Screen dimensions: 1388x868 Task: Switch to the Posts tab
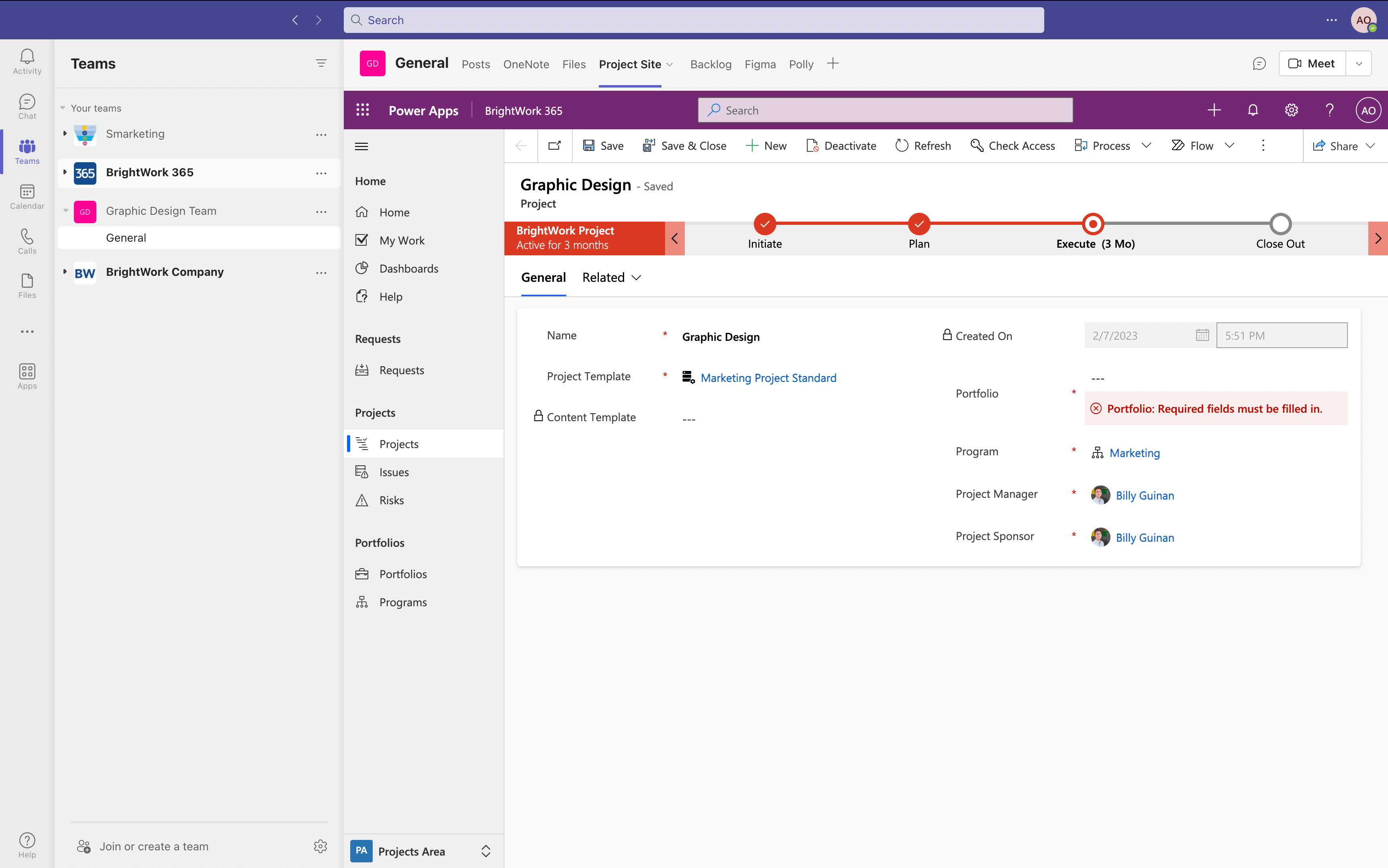tap(476, 64)
